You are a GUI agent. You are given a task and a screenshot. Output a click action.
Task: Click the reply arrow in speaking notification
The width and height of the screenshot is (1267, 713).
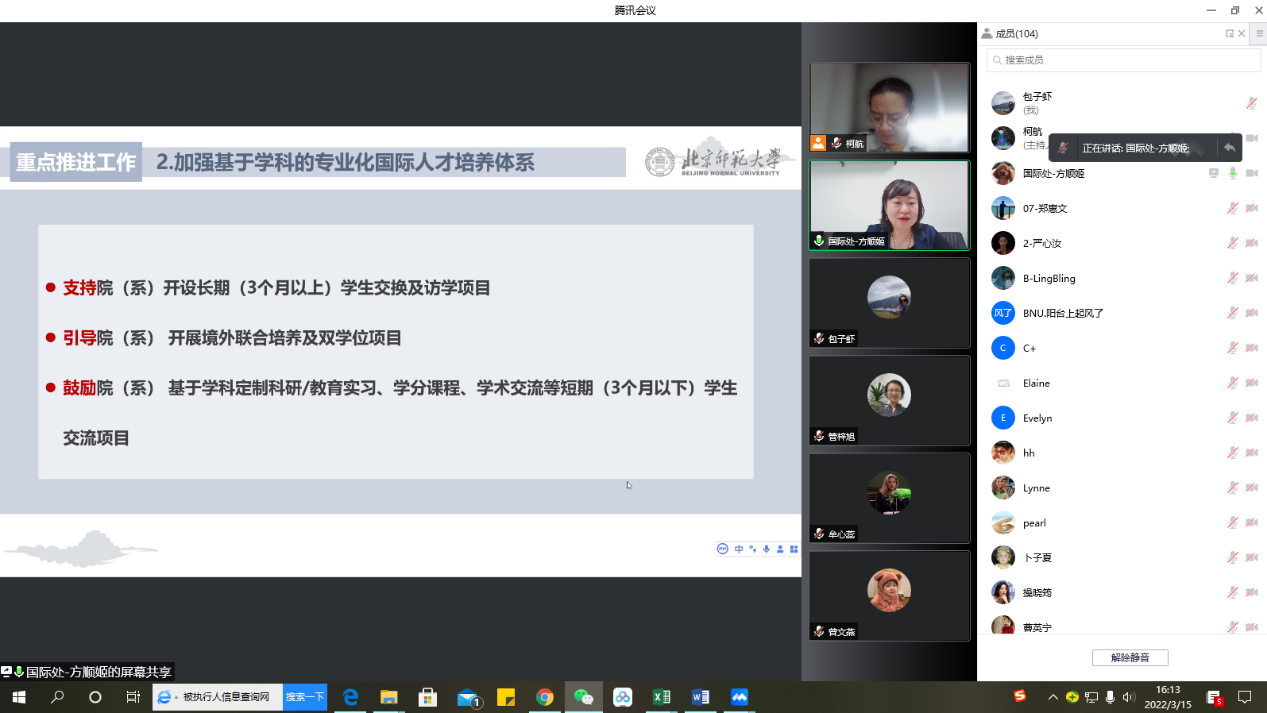tap(1229, 148)
